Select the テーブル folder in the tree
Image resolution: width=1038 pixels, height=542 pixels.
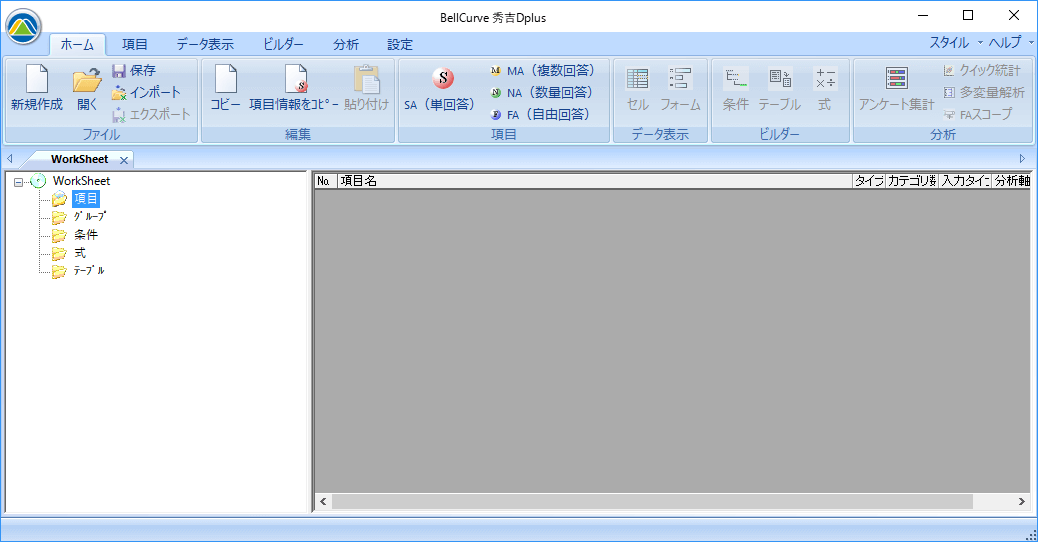click(x=88, y=271)
